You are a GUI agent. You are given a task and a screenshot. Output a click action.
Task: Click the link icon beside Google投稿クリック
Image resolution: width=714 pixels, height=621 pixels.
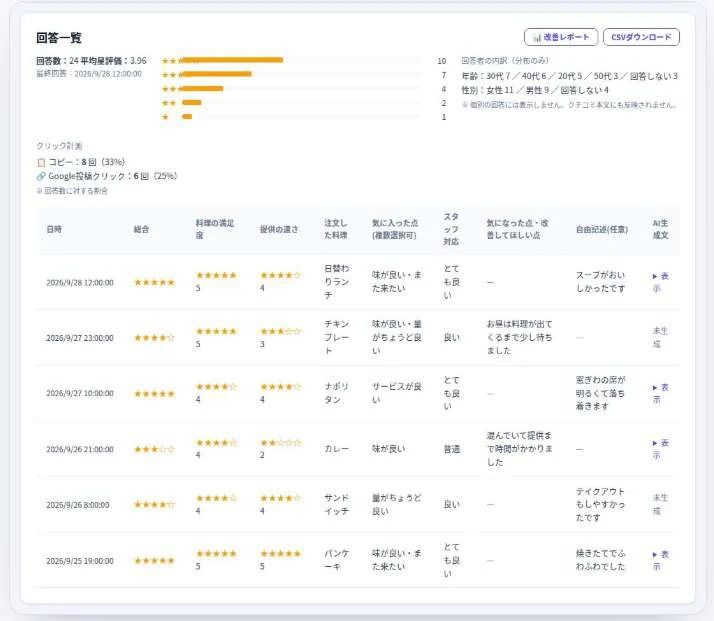coord(41,176)
